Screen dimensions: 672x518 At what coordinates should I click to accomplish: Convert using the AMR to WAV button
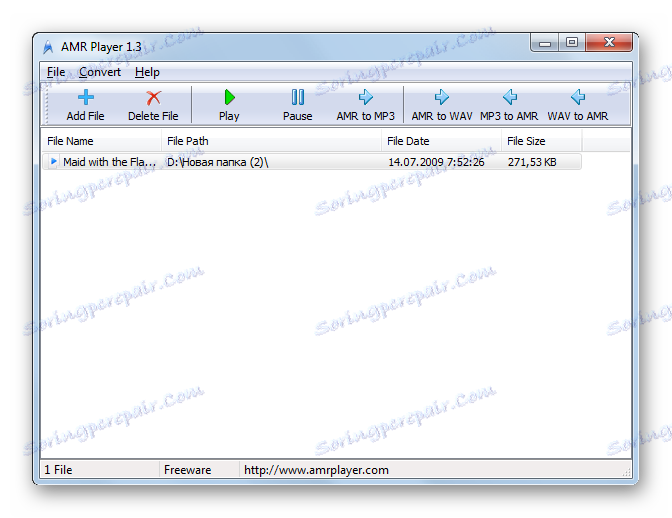pyautogui.click(x=442, y=105)
